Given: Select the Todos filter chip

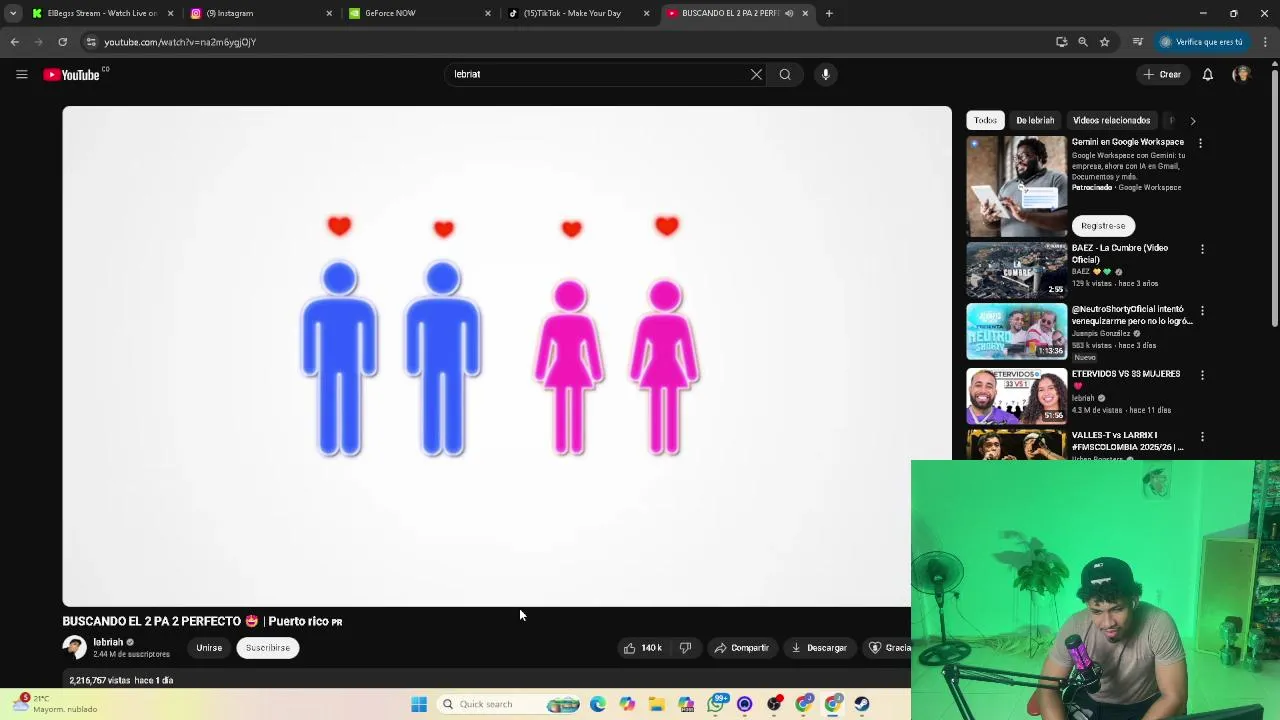Looking at the screenshot, I should [985, 120].
